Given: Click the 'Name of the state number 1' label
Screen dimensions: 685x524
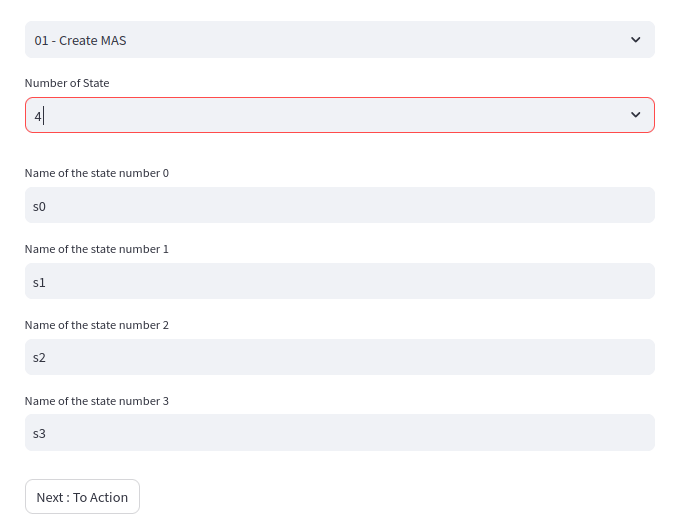Looking at the screenshot, I should coord(97,249).
